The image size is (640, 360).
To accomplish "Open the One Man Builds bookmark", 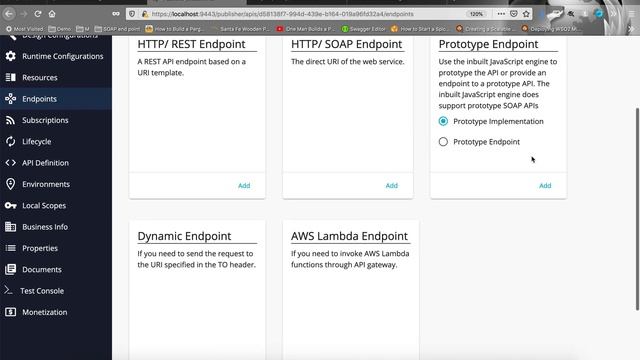I will [305, 29].
